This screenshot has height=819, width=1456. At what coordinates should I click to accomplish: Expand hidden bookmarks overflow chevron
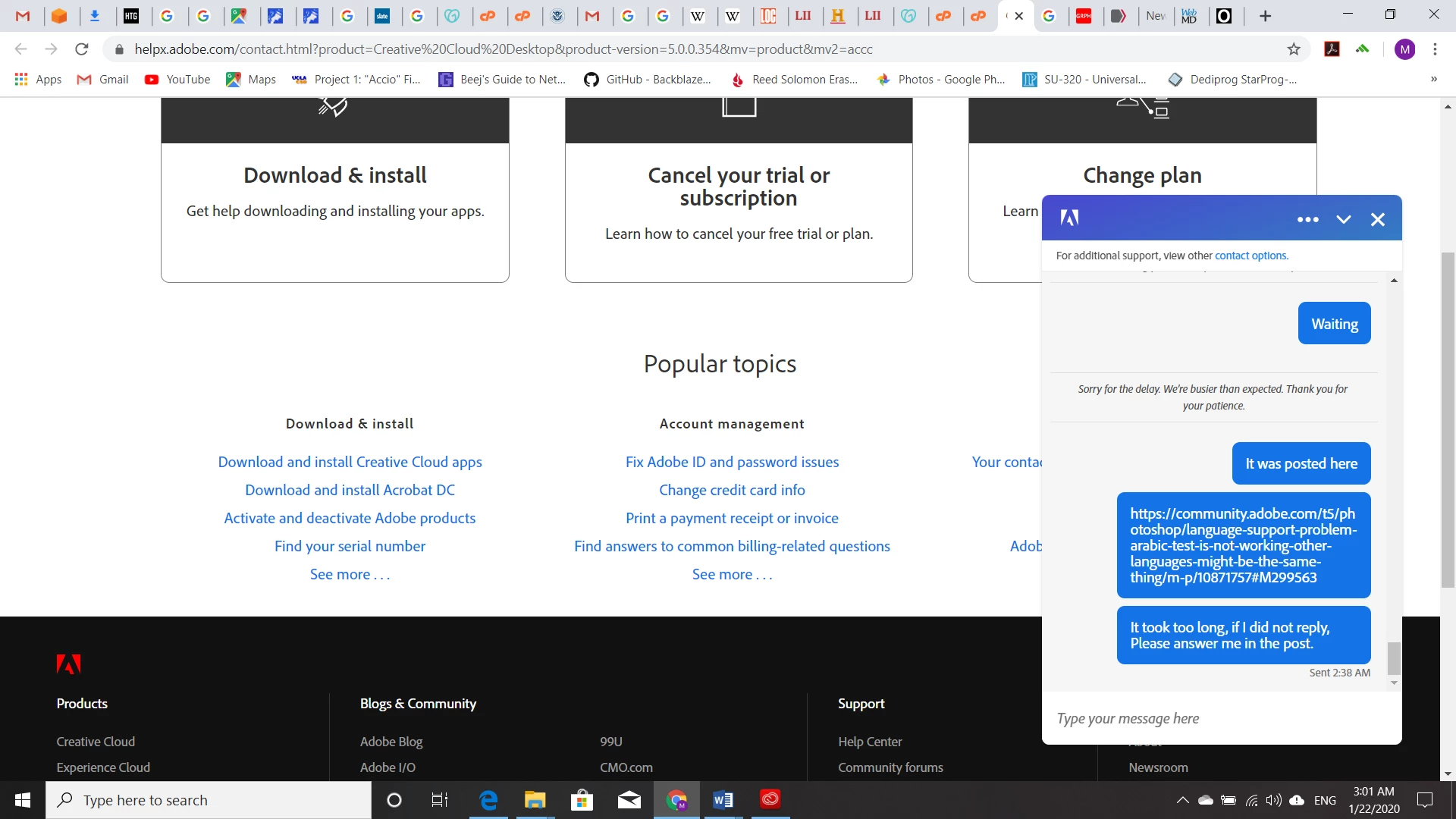(x=1433, y=79)
